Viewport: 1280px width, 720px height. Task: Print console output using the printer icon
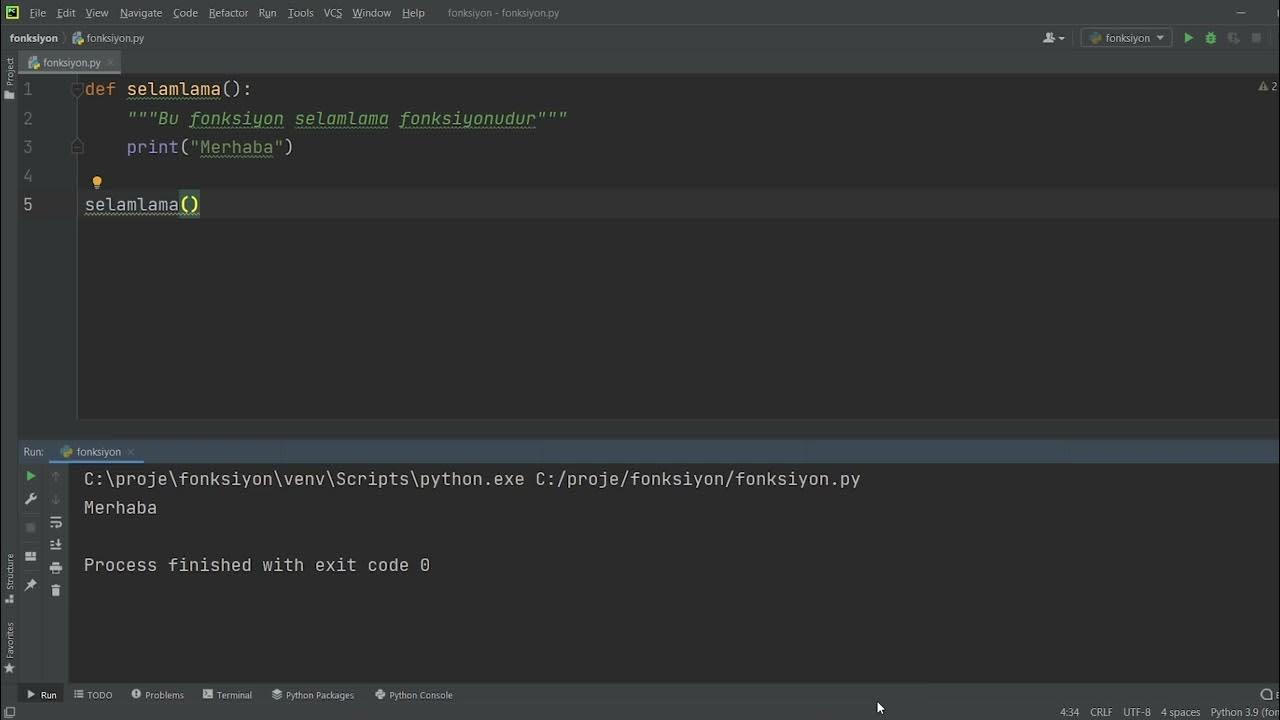56,567
